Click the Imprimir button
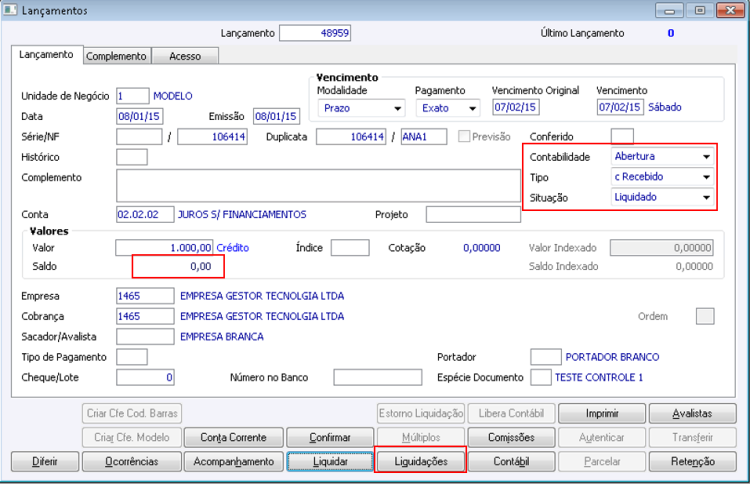This screenshot has height=484, width=750. [602, 413]
